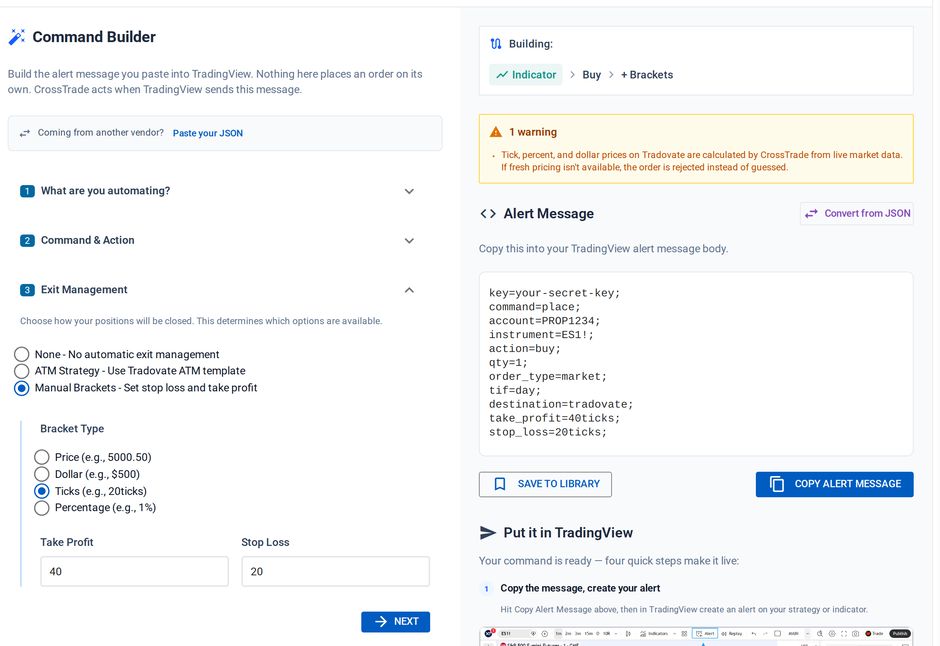Viewport: 940px width, 646px height.
Task: Open the 'Paste your JSON' link
Action: coord(208,133)
